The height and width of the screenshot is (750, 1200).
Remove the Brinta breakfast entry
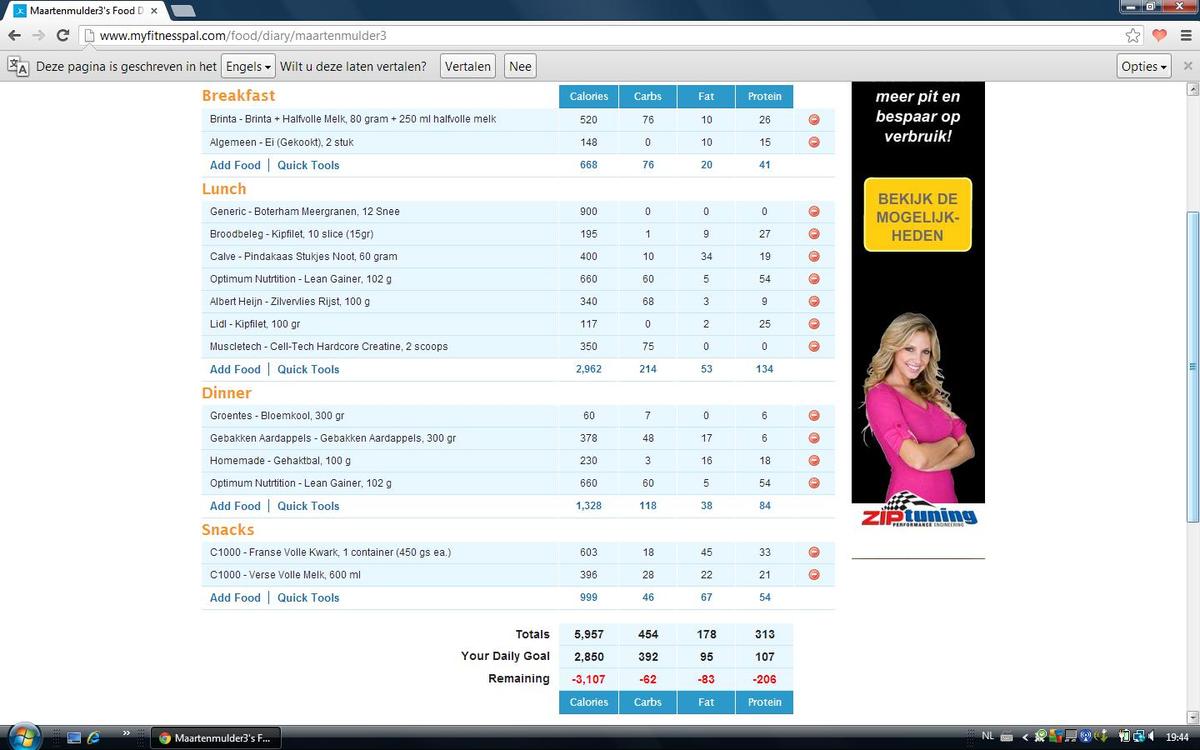814,120
